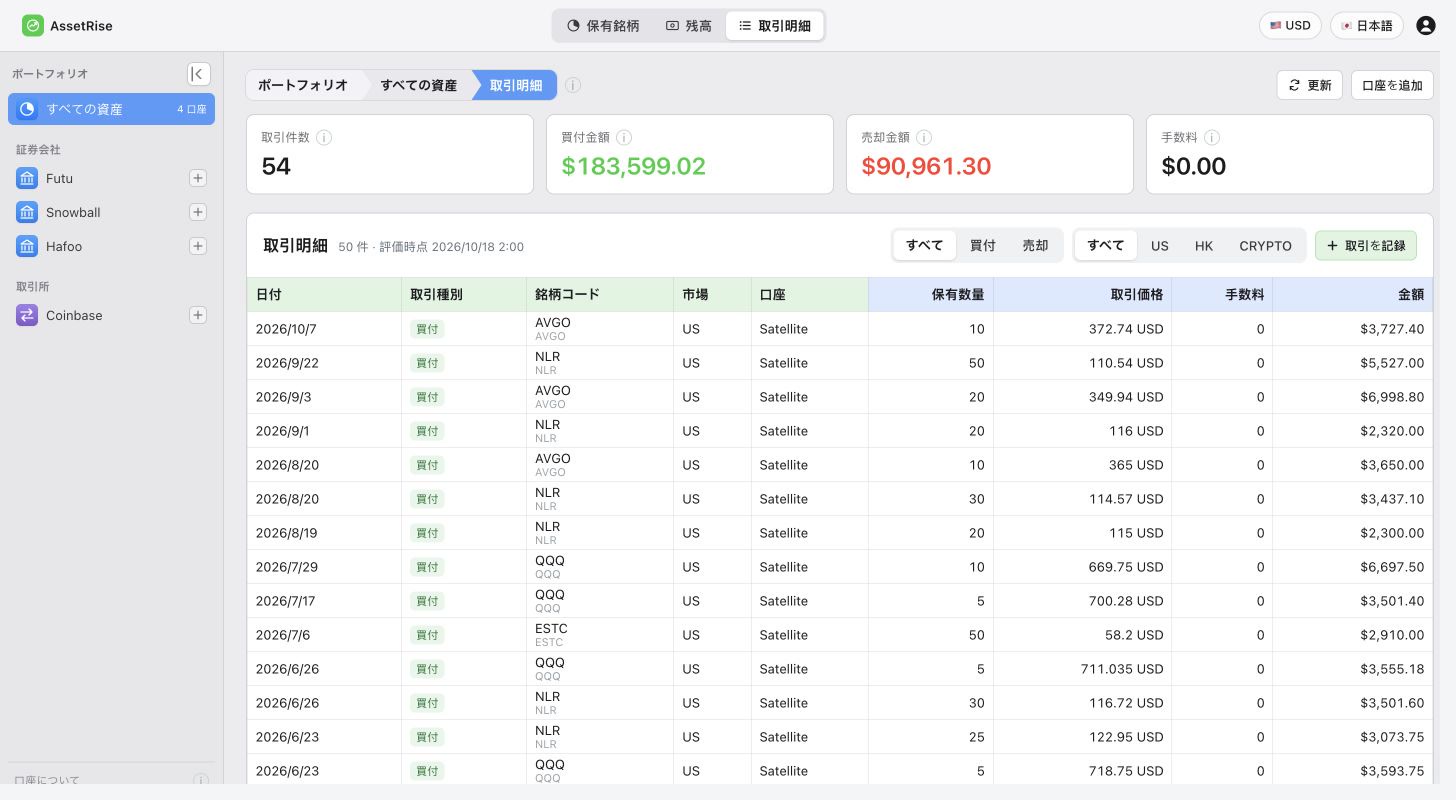1456x800 pixels.
Task: Go to すべての資産 in the breadcrumb
Action: coord(418,85)
